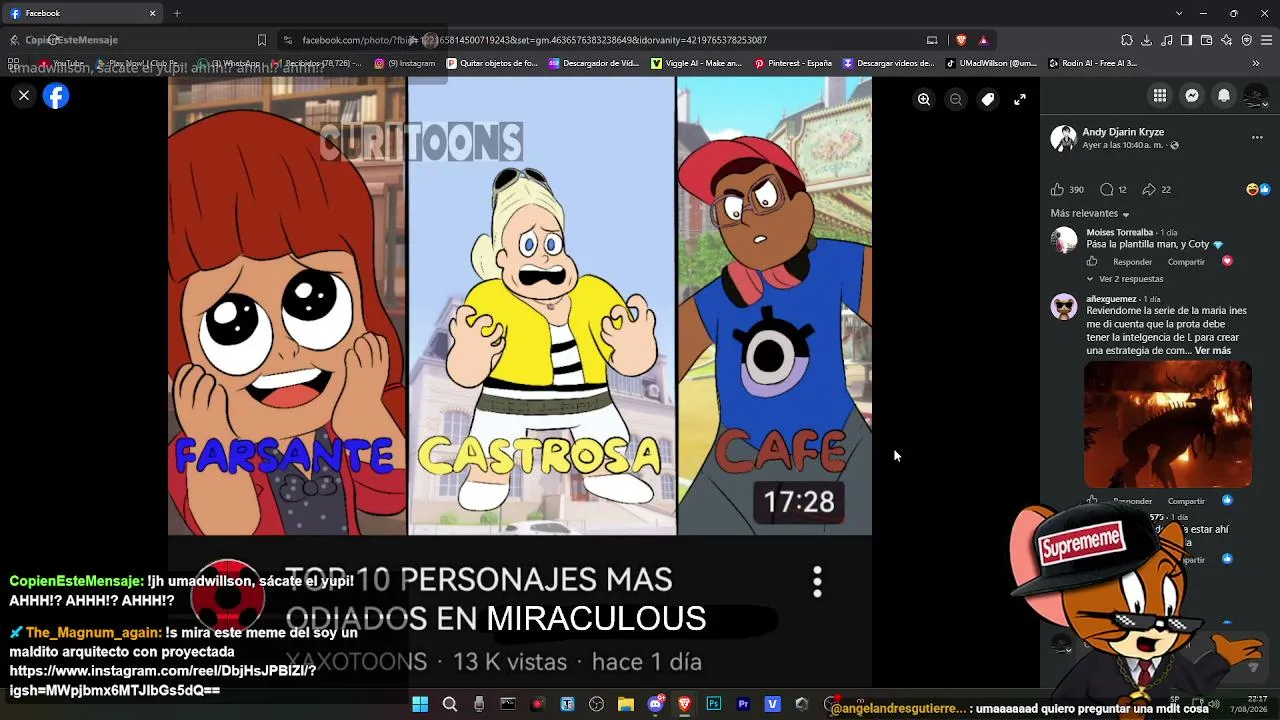Image resolution: width=1280 pixels, height=720 pixels.
Task: Close the Facebook photo viewer
Action: click(24, 96)
